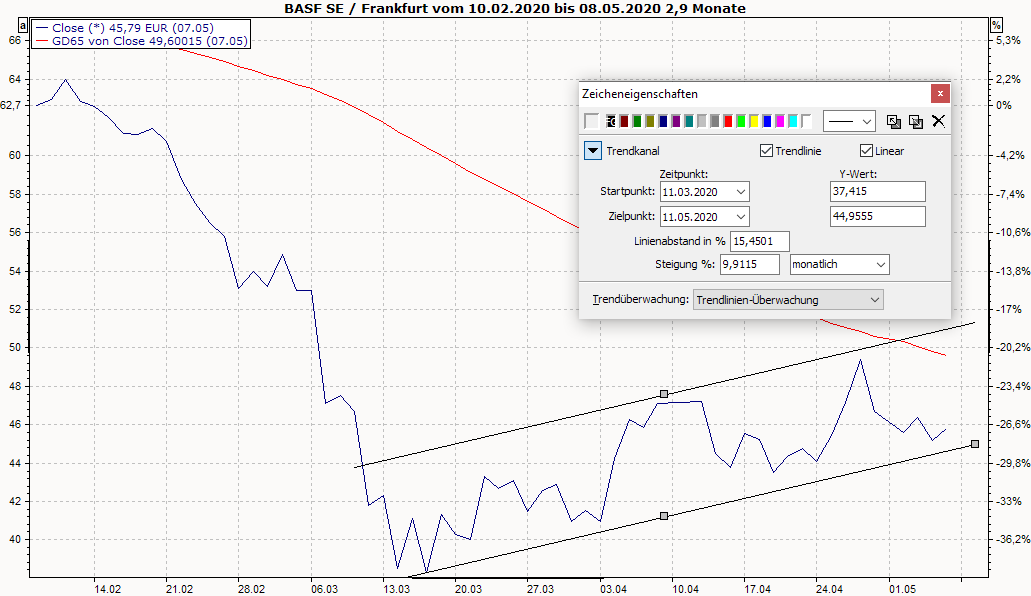Click the bring-to-front icon in drawing properties
The height and width of the screenshot is (596, 1031).
(894, 121)
